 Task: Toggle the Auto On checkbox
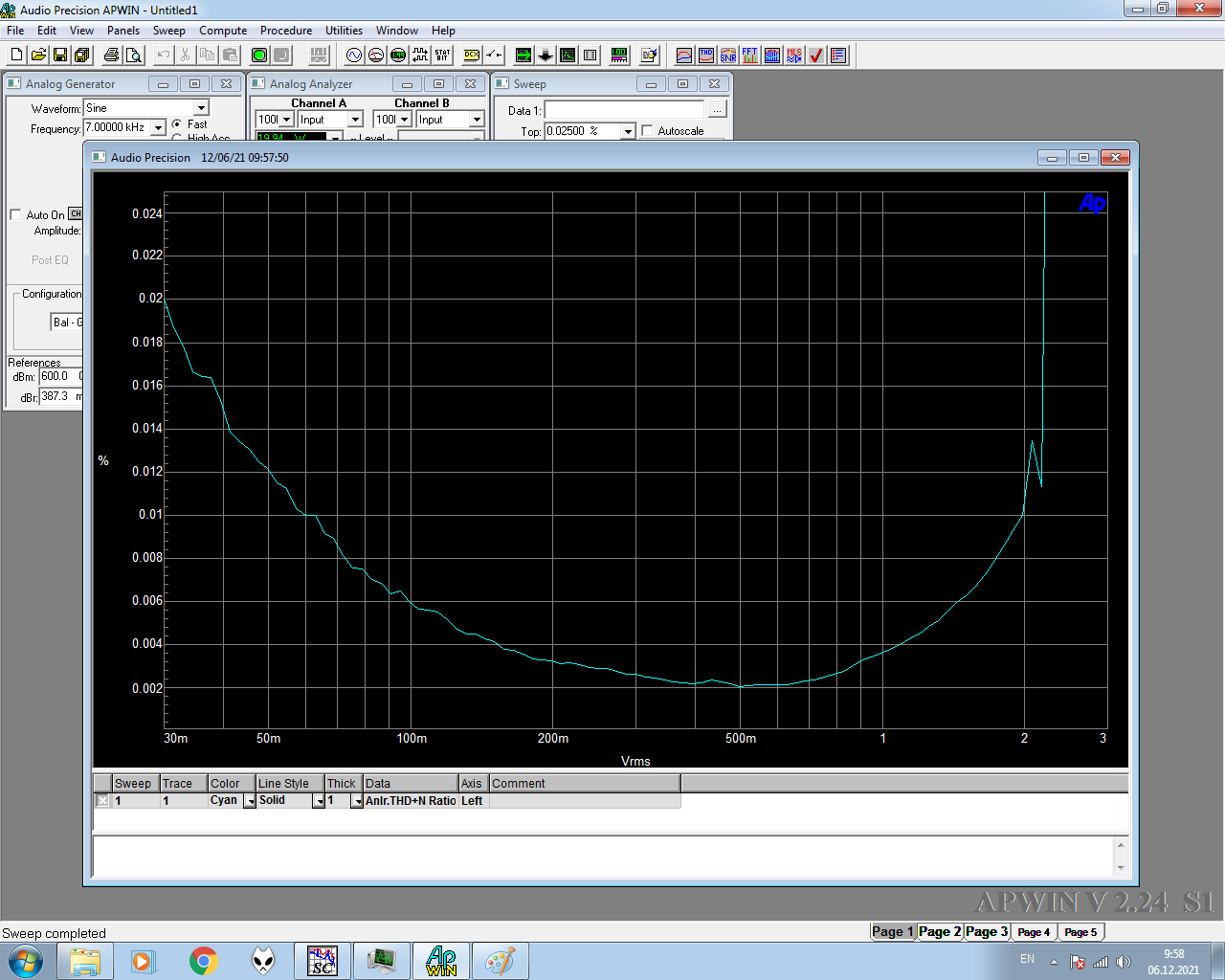pyautogui.click(x=14, y=214)
